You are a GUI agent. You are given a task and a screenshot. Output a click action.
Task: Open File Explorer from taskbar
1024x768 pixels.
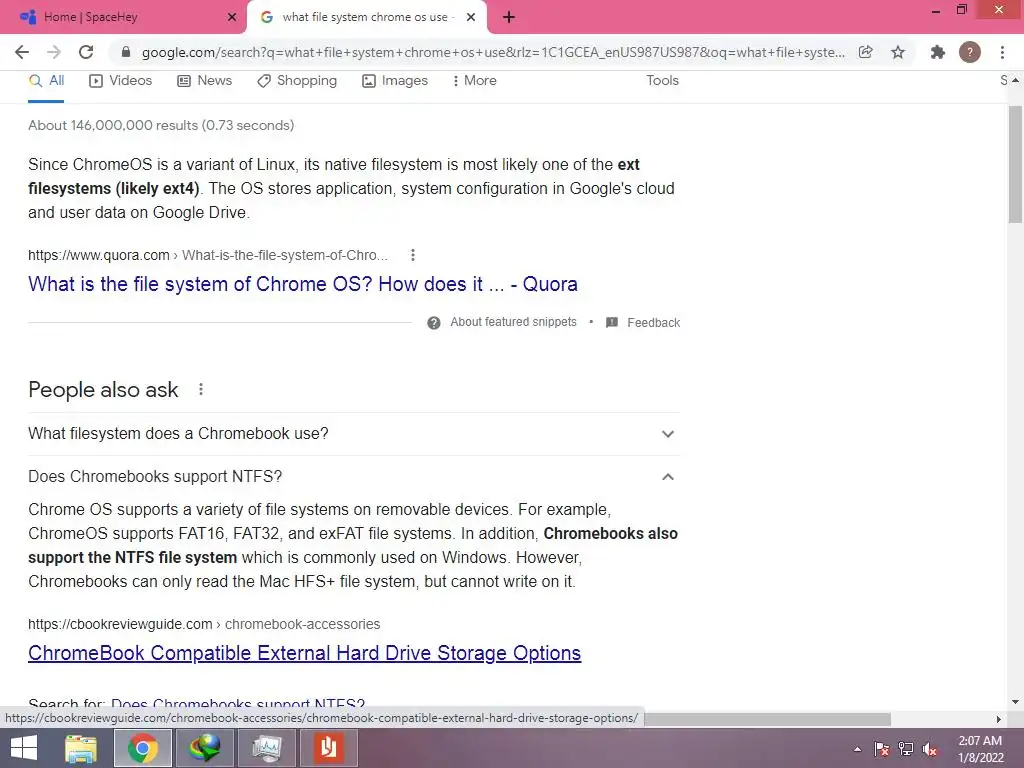[x=81, y=748]
